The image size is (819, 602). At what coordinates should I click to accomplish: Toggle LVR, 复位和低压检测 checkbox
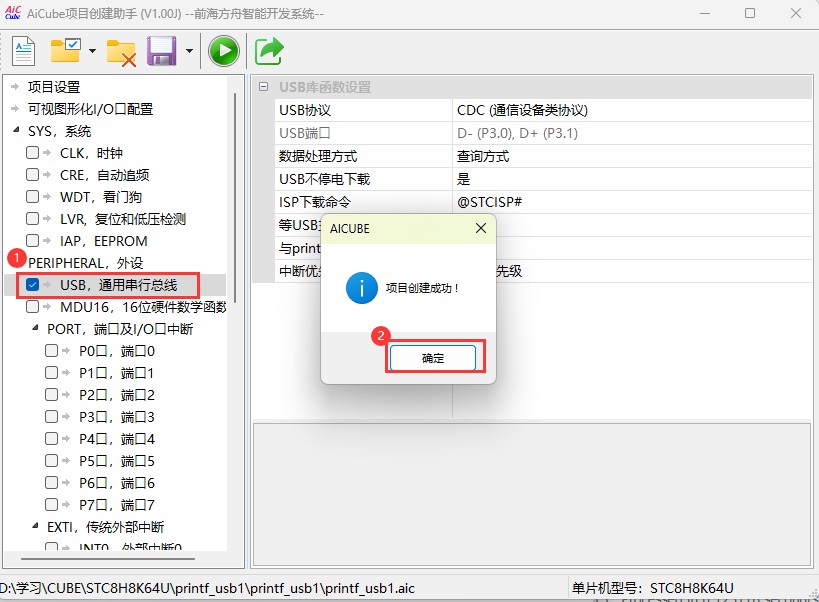[x=32, y=218]
